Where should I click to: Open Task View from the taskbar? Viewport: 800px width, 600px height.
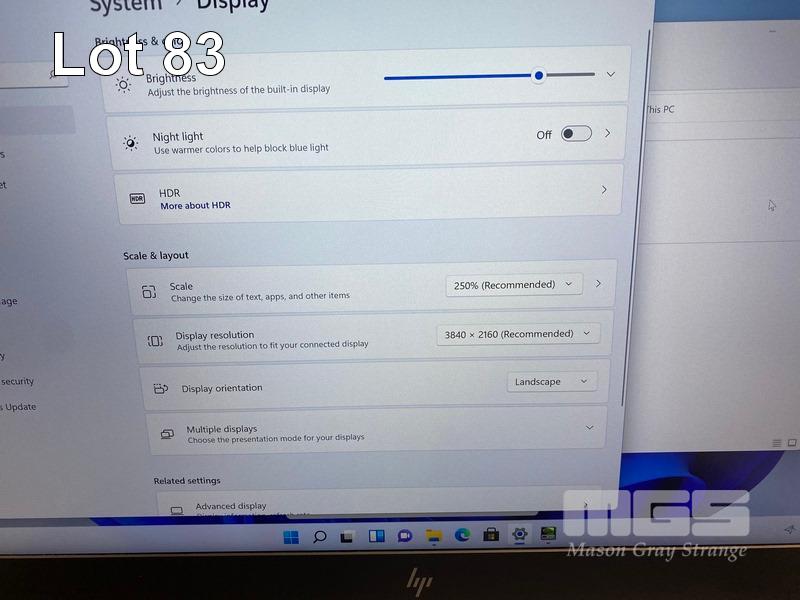point(348,537)
